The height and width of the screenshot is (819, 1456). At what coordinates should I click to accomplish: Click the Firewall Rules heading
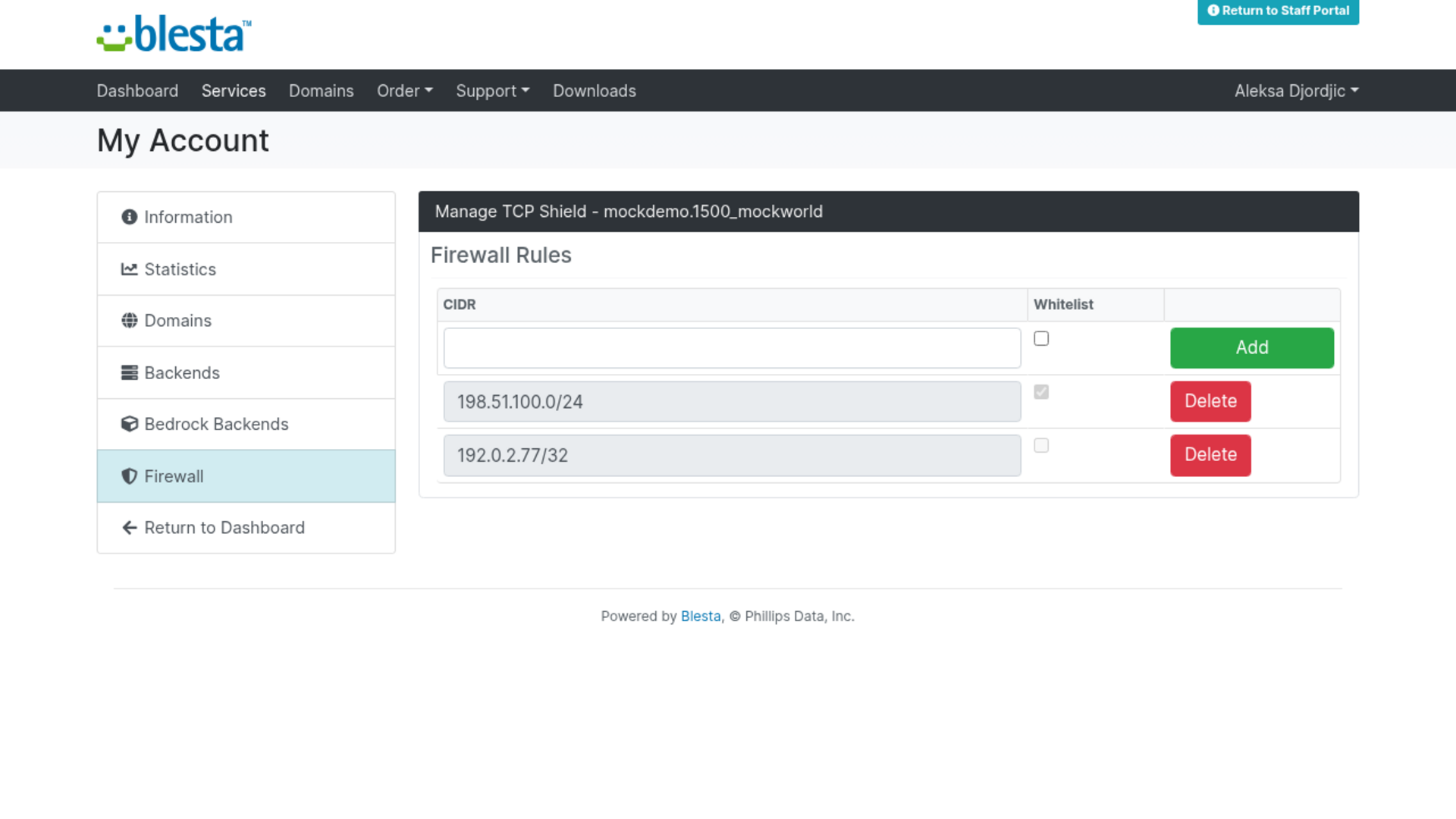point(501,256)
